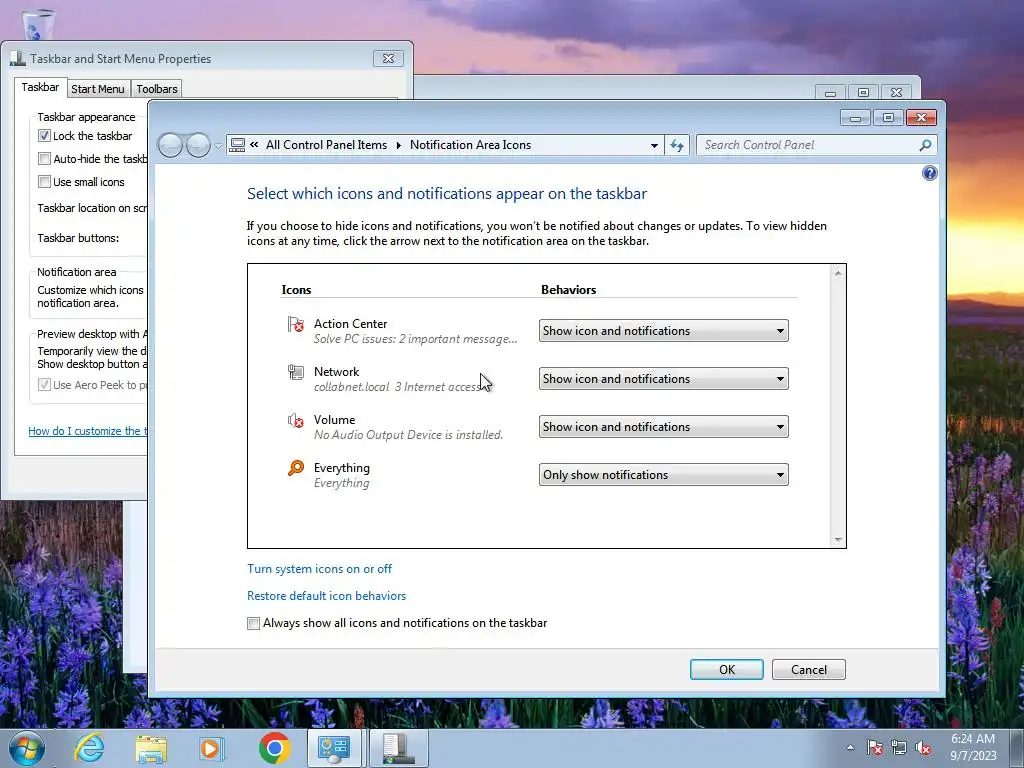
Task: Open Turn system icons on or off link
Action: [x=319, y=569]
